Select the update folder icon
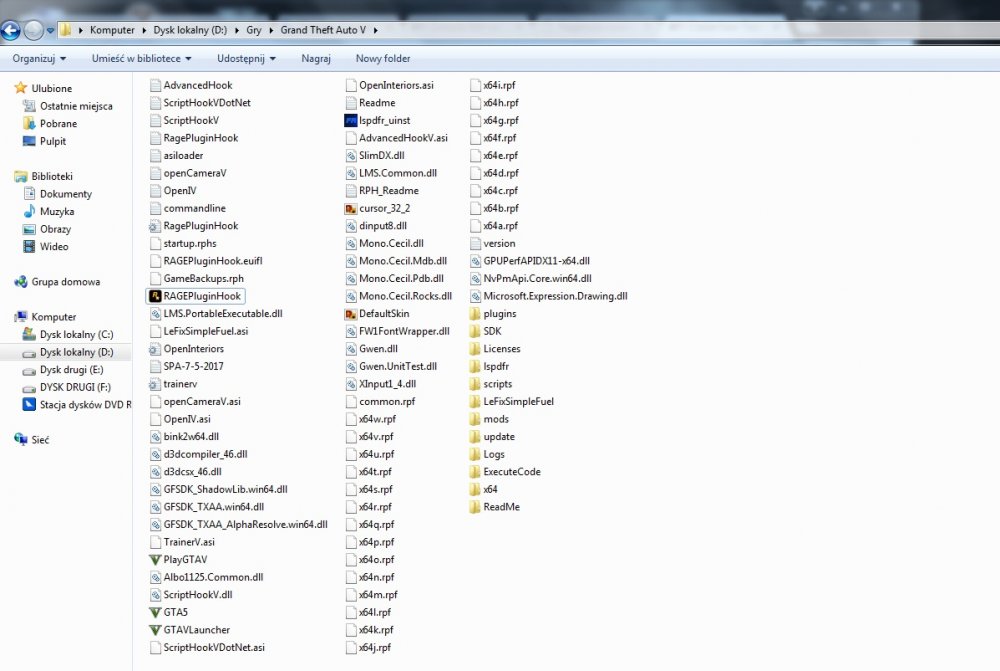This screenshot has width=1000, height=671. (475, 437)
